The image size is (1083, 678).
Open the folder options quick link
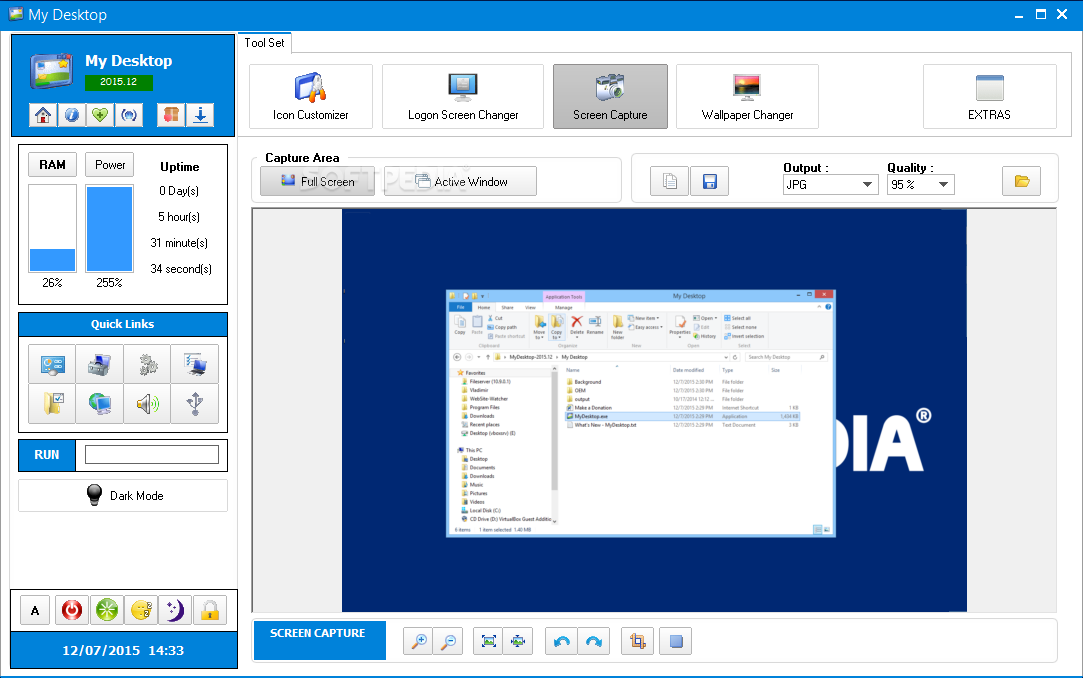[x=52, y=403]
